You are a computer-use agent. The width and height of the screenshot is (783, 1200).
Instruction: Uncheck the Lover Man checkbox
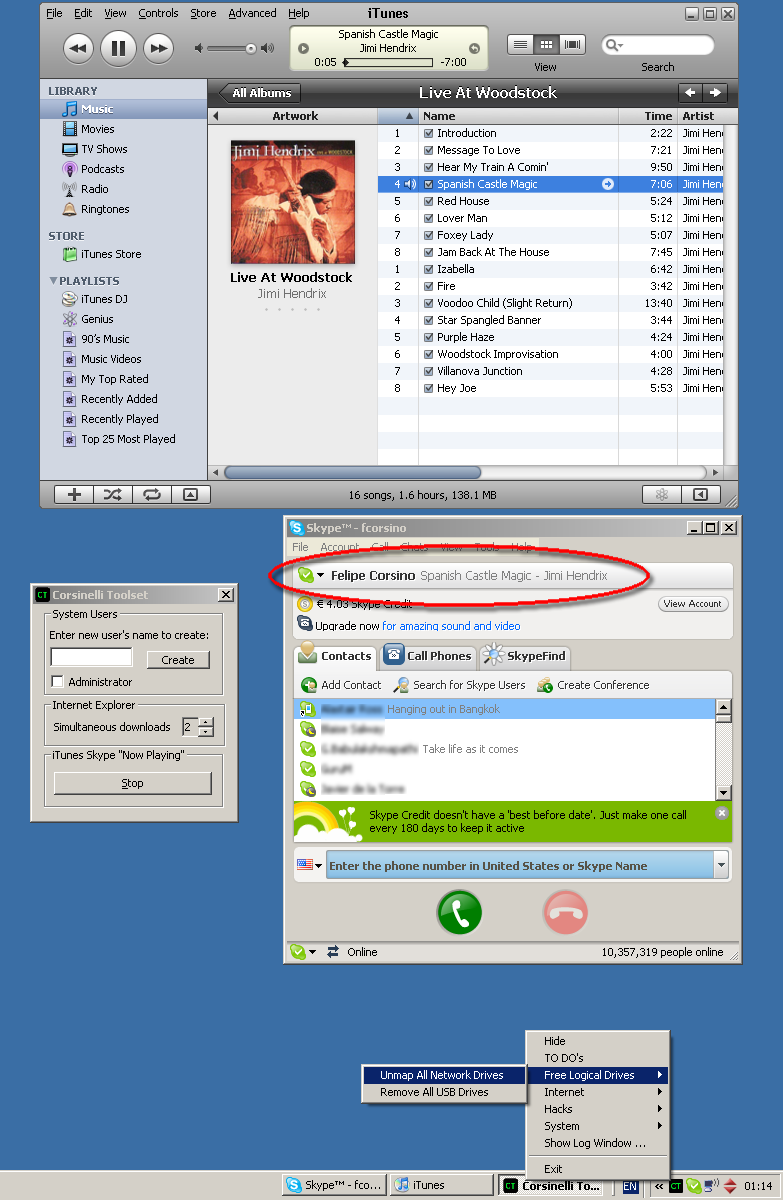click(429, 218)
